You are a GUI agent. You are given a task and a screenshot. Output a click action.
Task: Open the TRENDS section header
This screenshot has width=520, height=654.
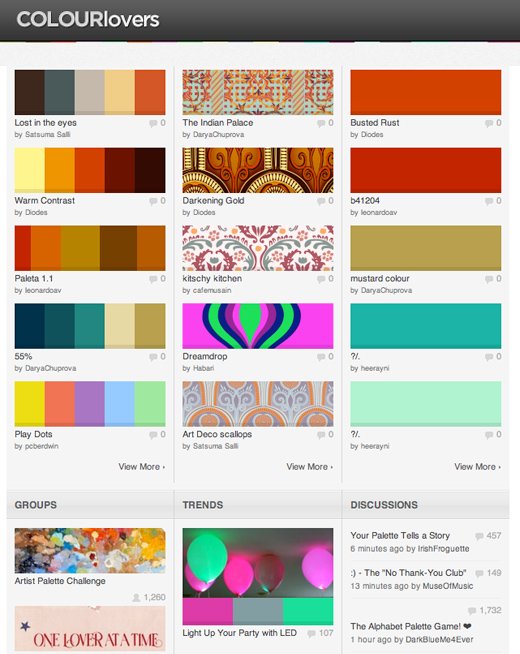(203, 505)
